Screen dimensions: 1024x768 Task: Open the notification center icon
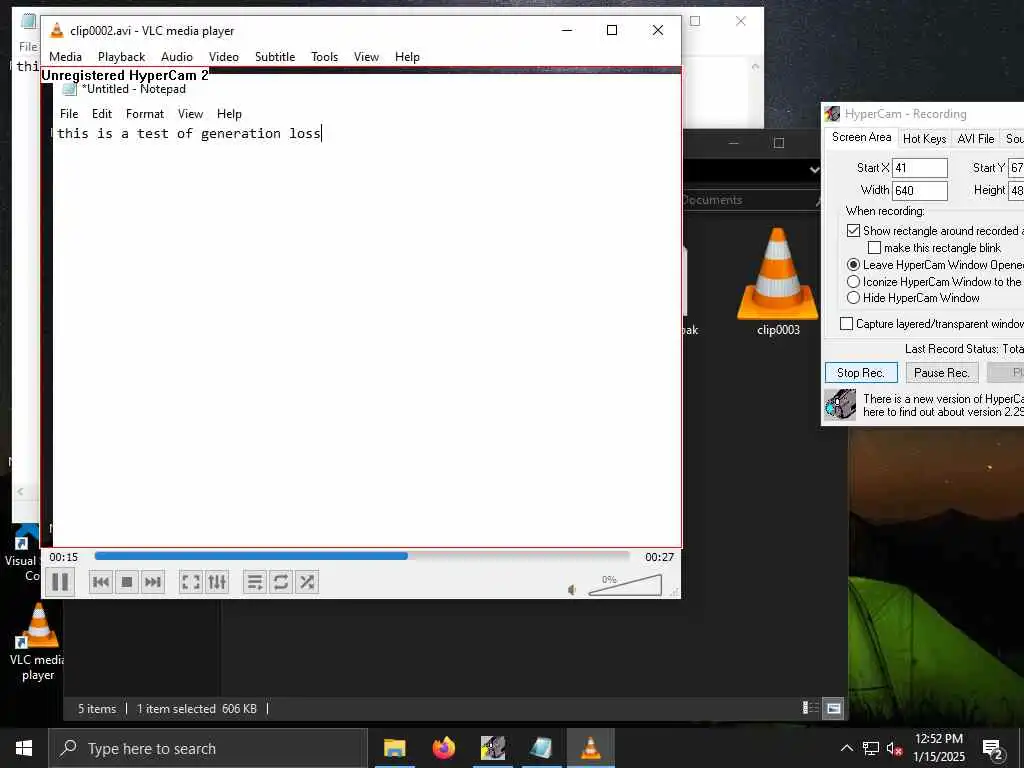click(993, 749)
